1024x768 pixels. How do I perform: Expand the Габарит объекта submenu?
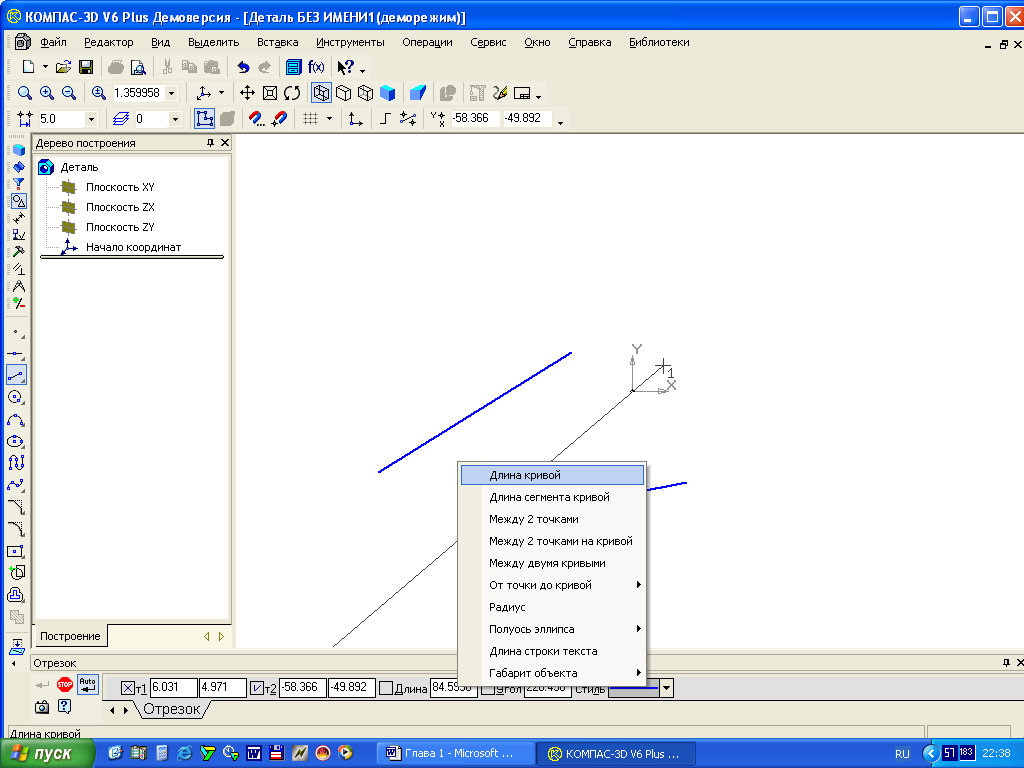click(552, 673)
